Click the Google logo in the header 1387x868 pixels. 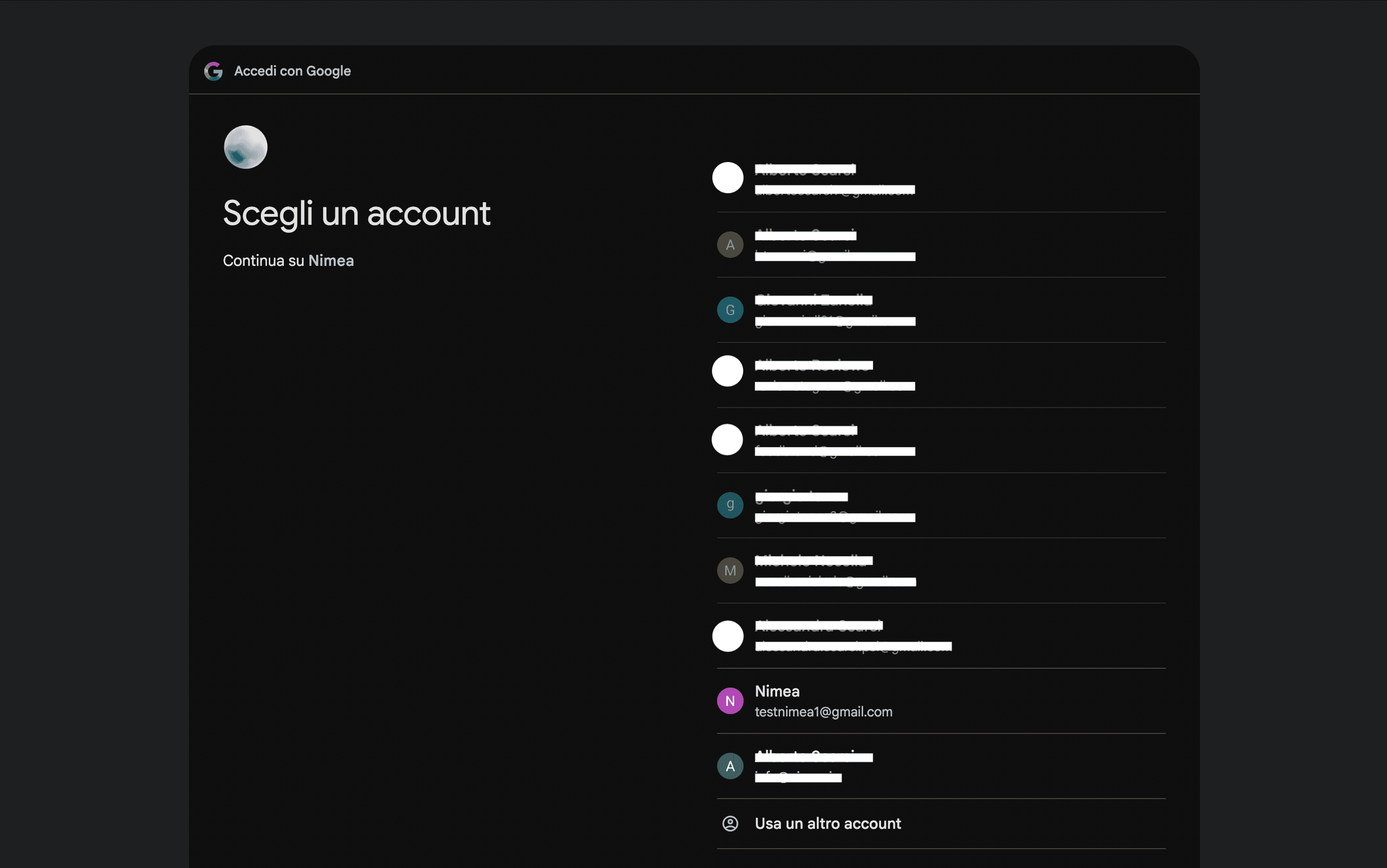pyautogui.click(x=214, y=71)
